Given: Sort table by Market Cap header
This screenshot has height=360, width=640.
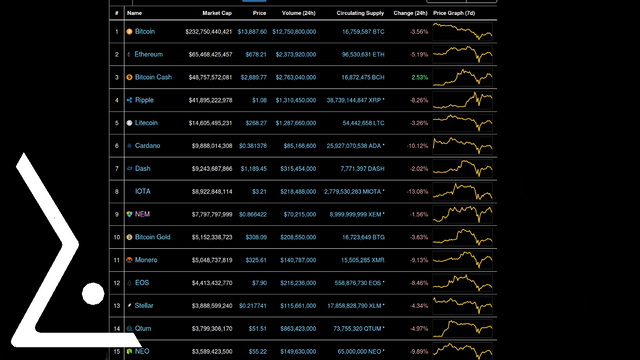Looking at the screenshot, I should point(217,13).
